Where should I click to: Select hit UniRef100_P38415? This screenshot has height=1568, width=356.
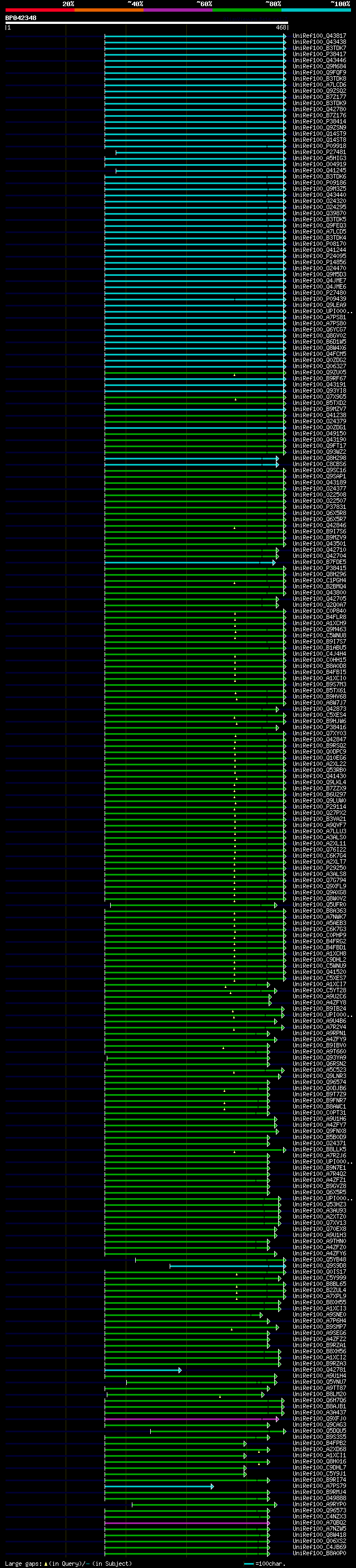(x=319, y=568)
